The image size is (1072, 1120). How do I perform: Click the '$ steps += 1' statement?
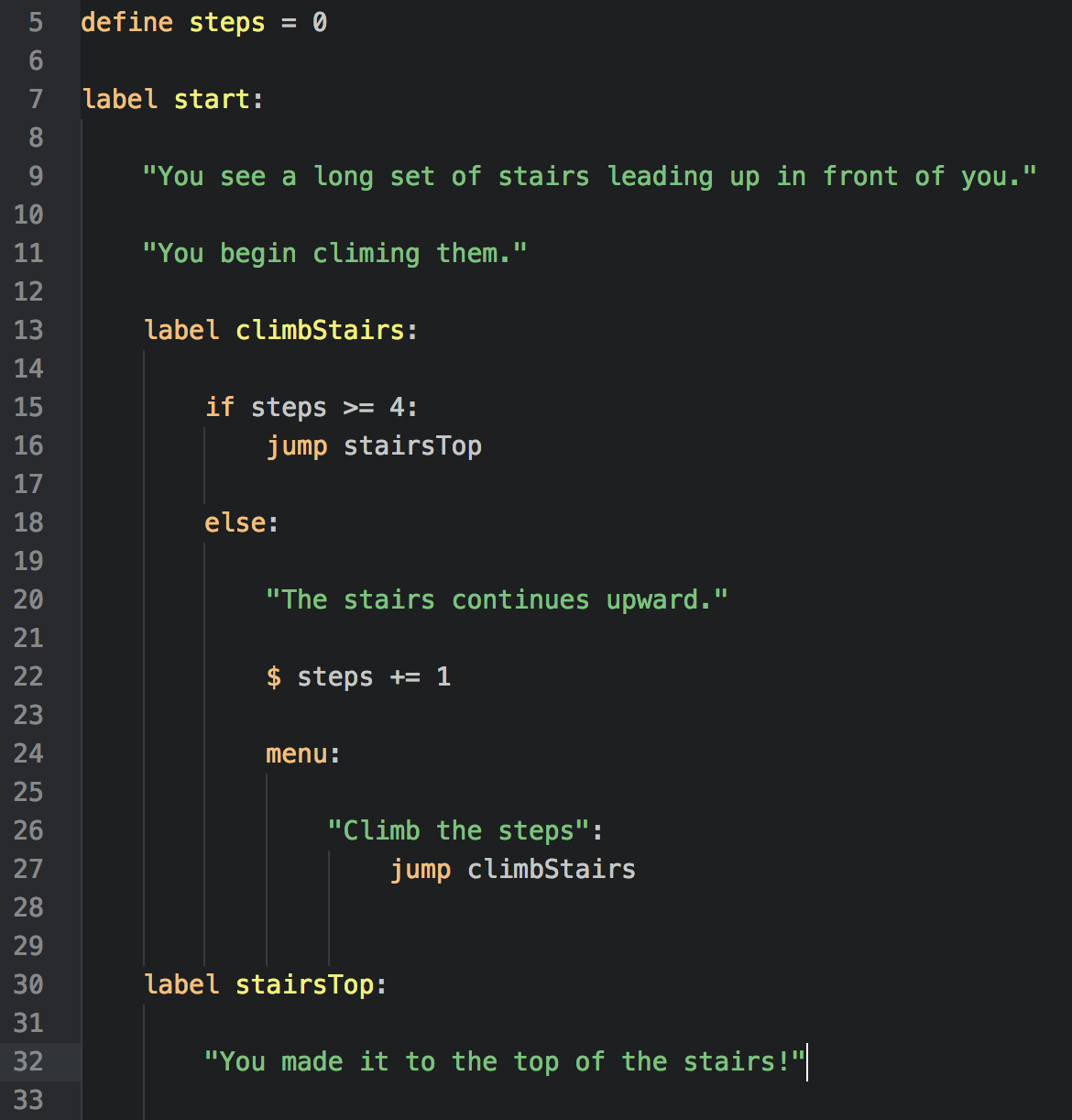pyautogui.click(x=358, y=676)
